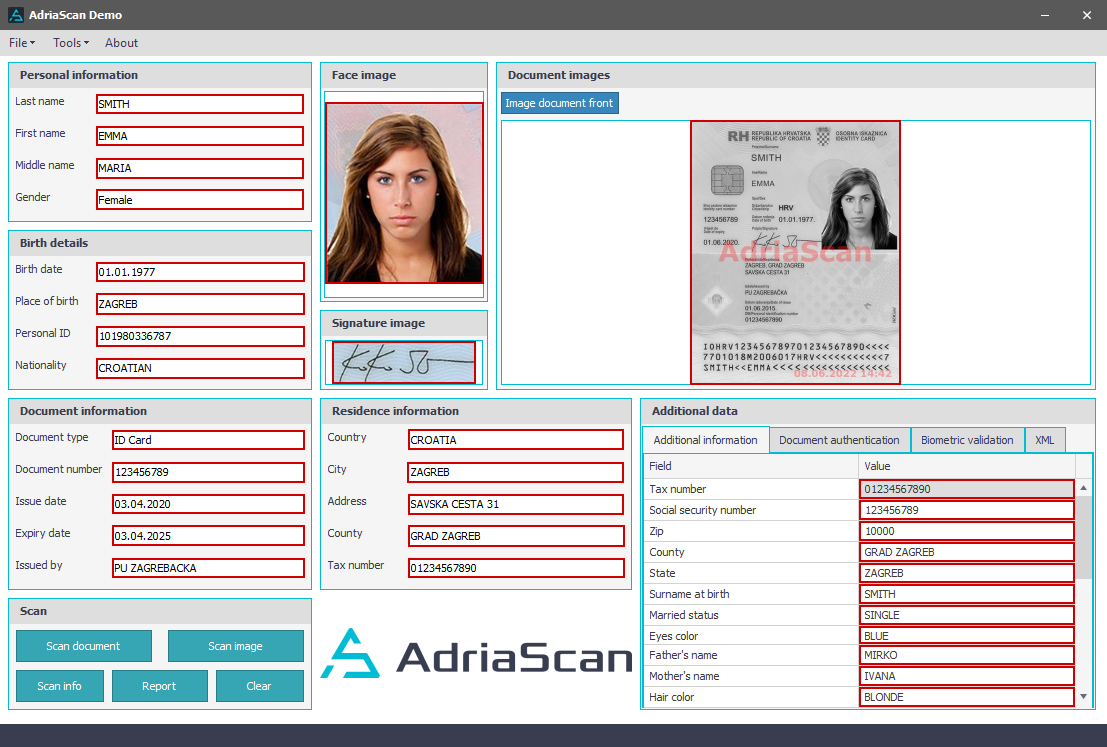This screenshot has width=1107, height=747.
Task: Click the Expiry date field 03.04.2025
Action: point(208,536)
